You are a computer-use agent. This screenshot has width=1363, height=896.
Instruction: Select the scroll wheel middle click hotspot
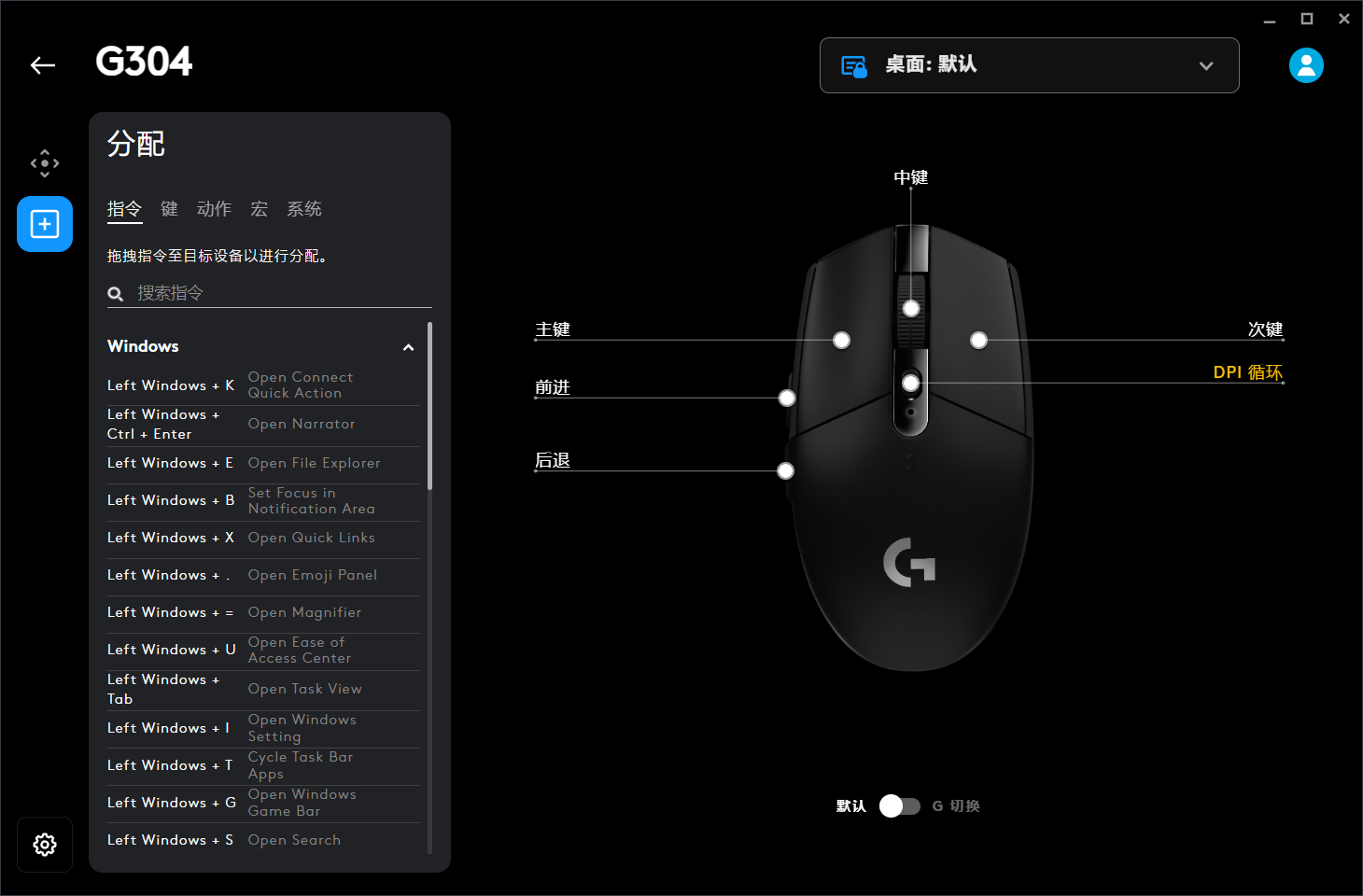911,309
